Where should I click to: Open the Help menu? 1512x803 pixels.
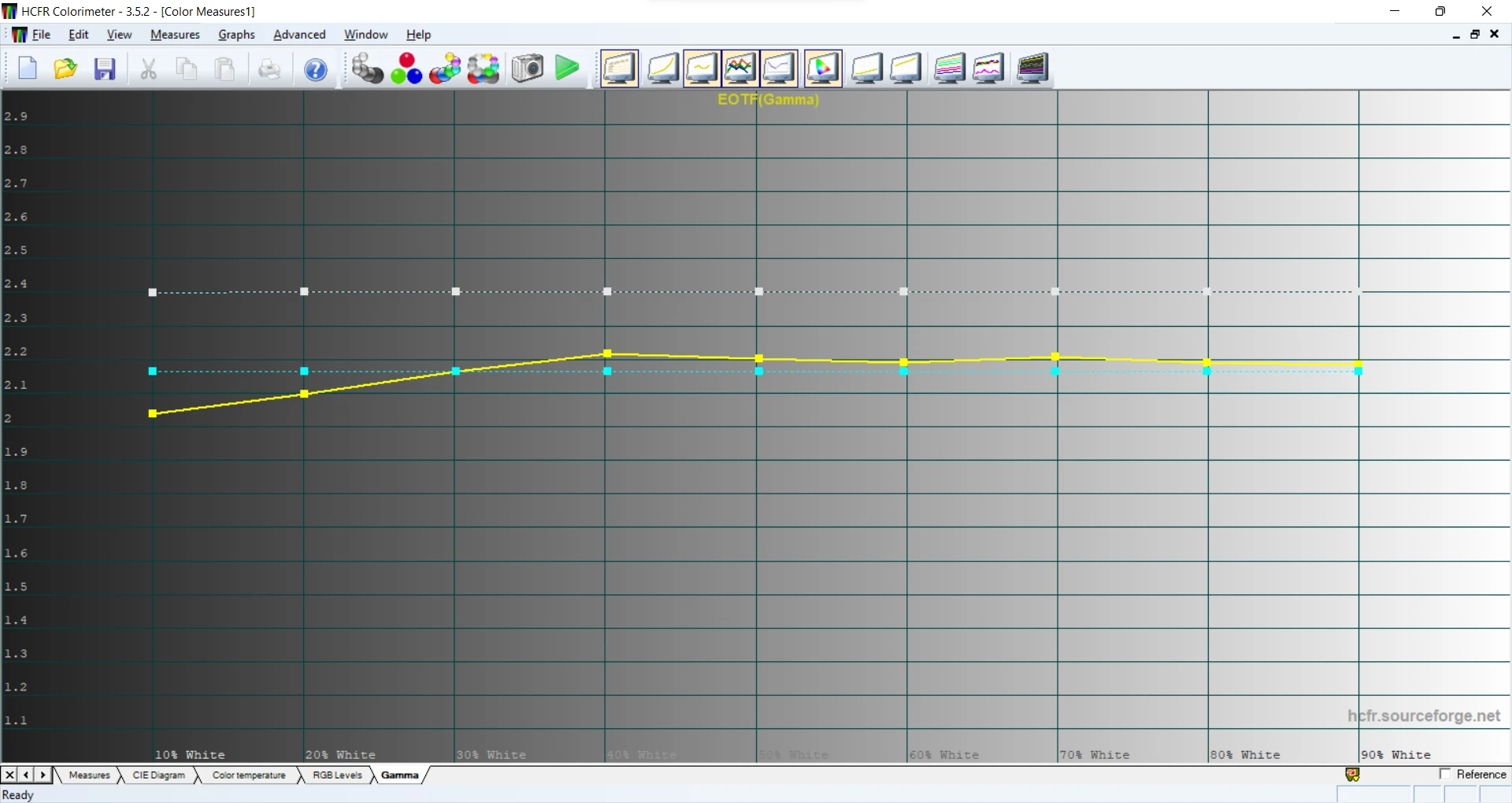point(418,35)
